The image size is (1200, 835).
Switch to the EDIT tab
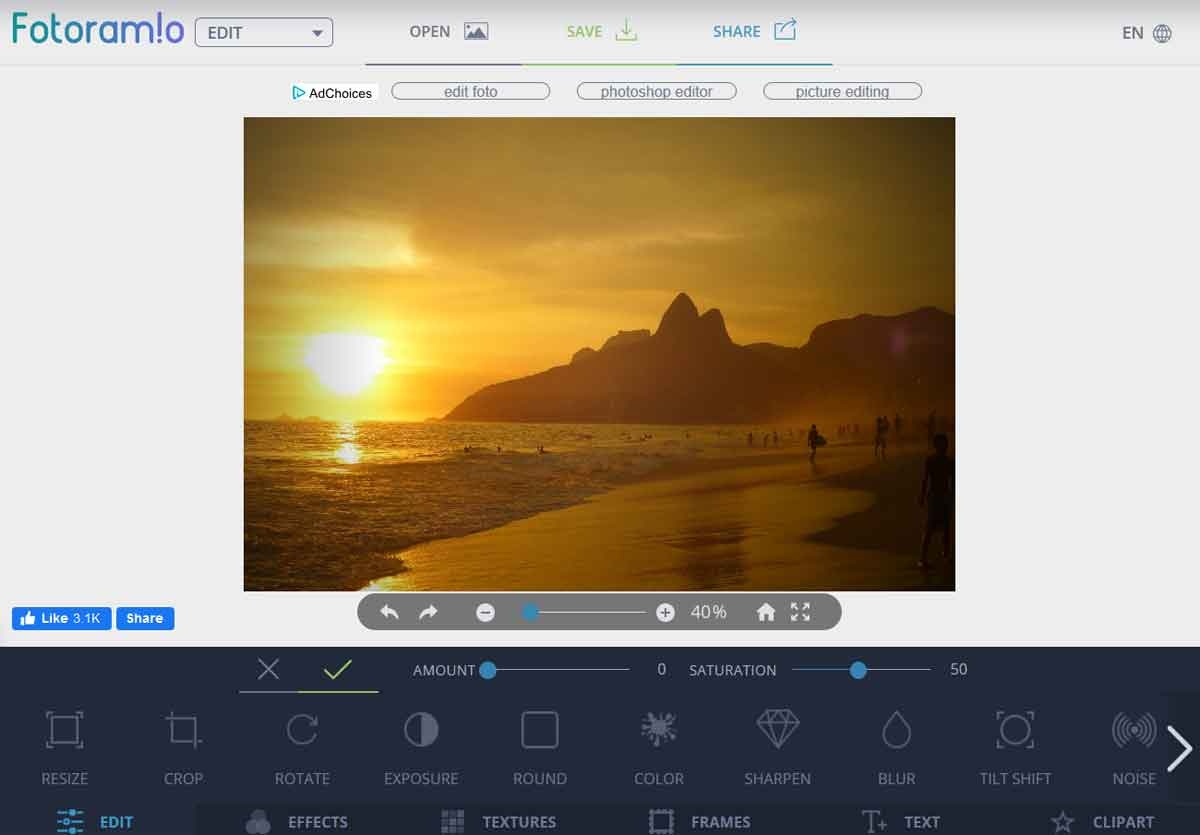(96, 822)
